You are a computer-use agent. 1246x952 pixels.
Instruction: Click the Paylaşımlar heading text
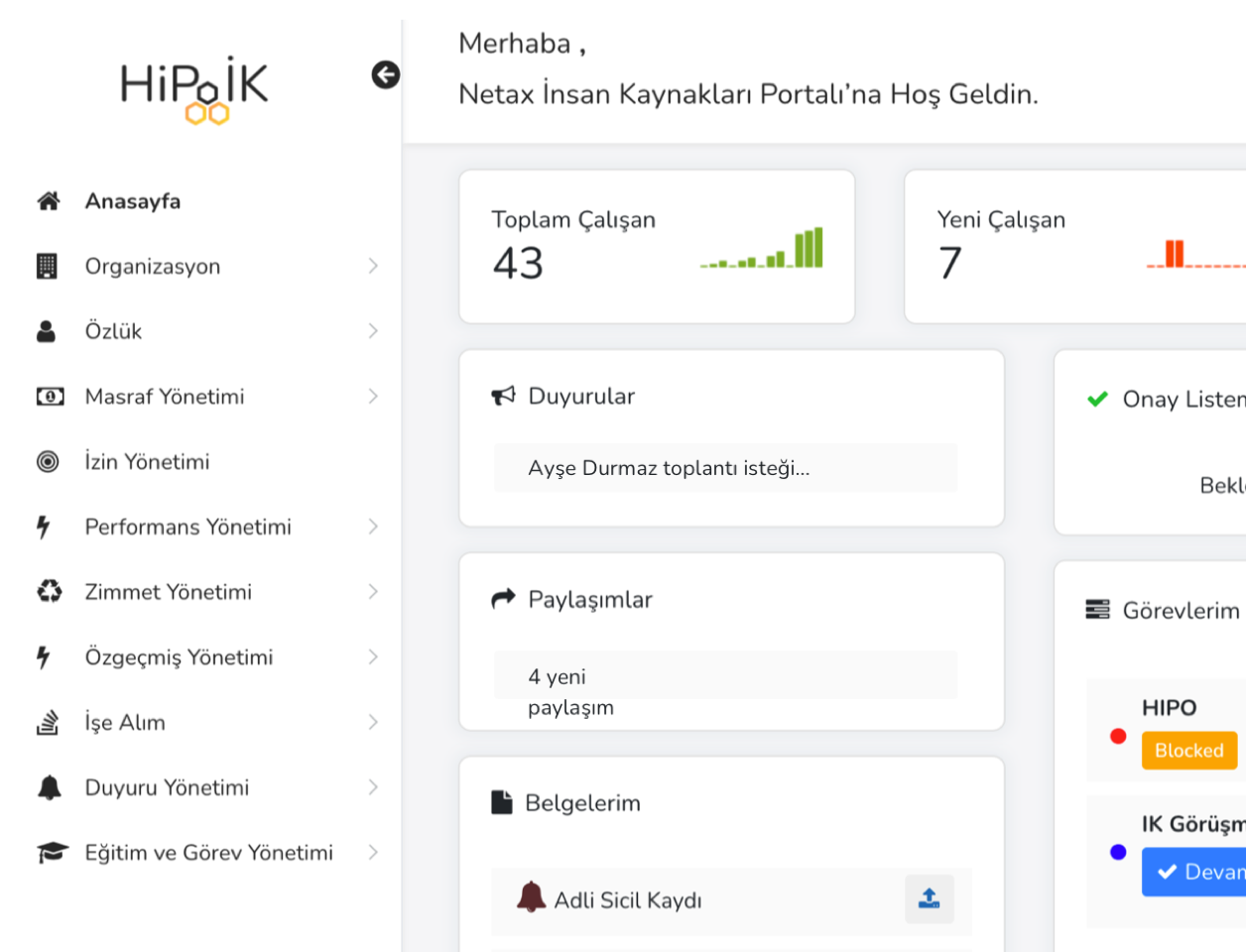(590, 600)
